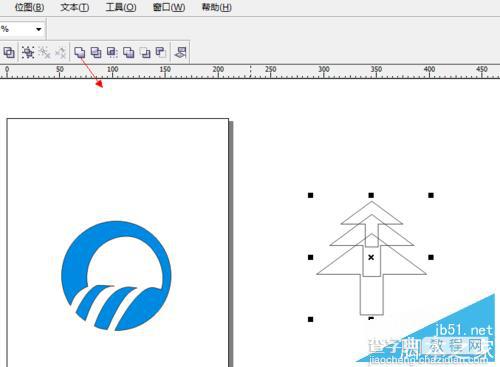Viewport: 500px width, 367px height.
Task: Select the blue circular logo on the page
Action: click(x=116, y=276)
